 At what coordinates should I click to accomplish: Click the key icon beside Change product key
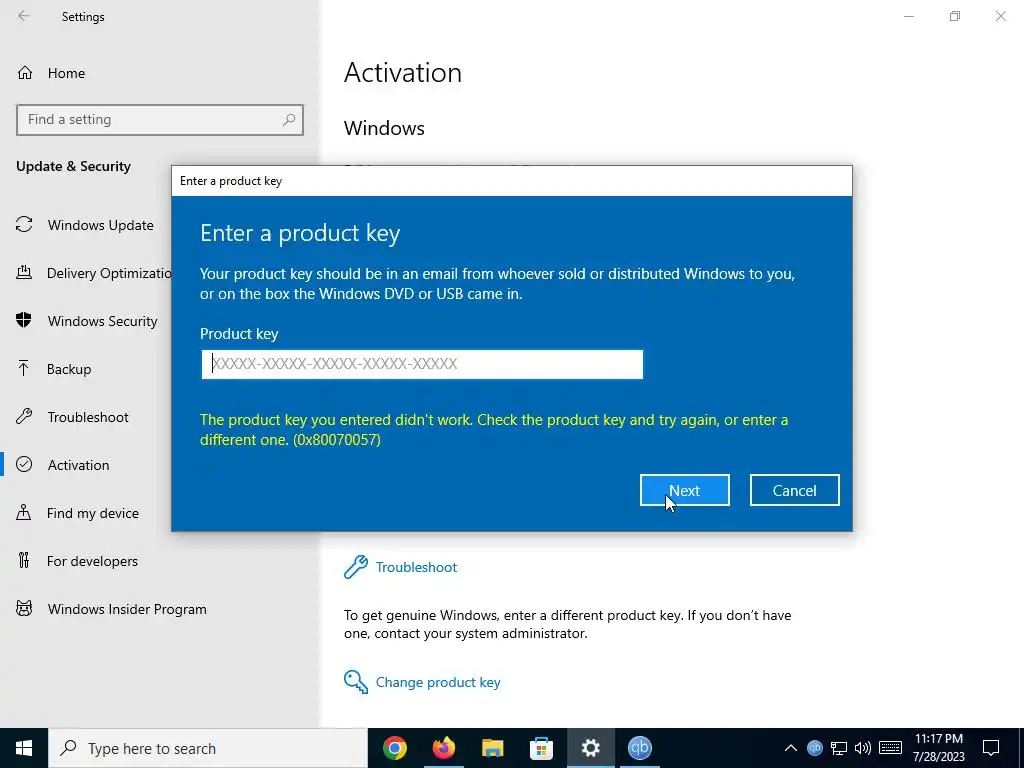(356, 682)
